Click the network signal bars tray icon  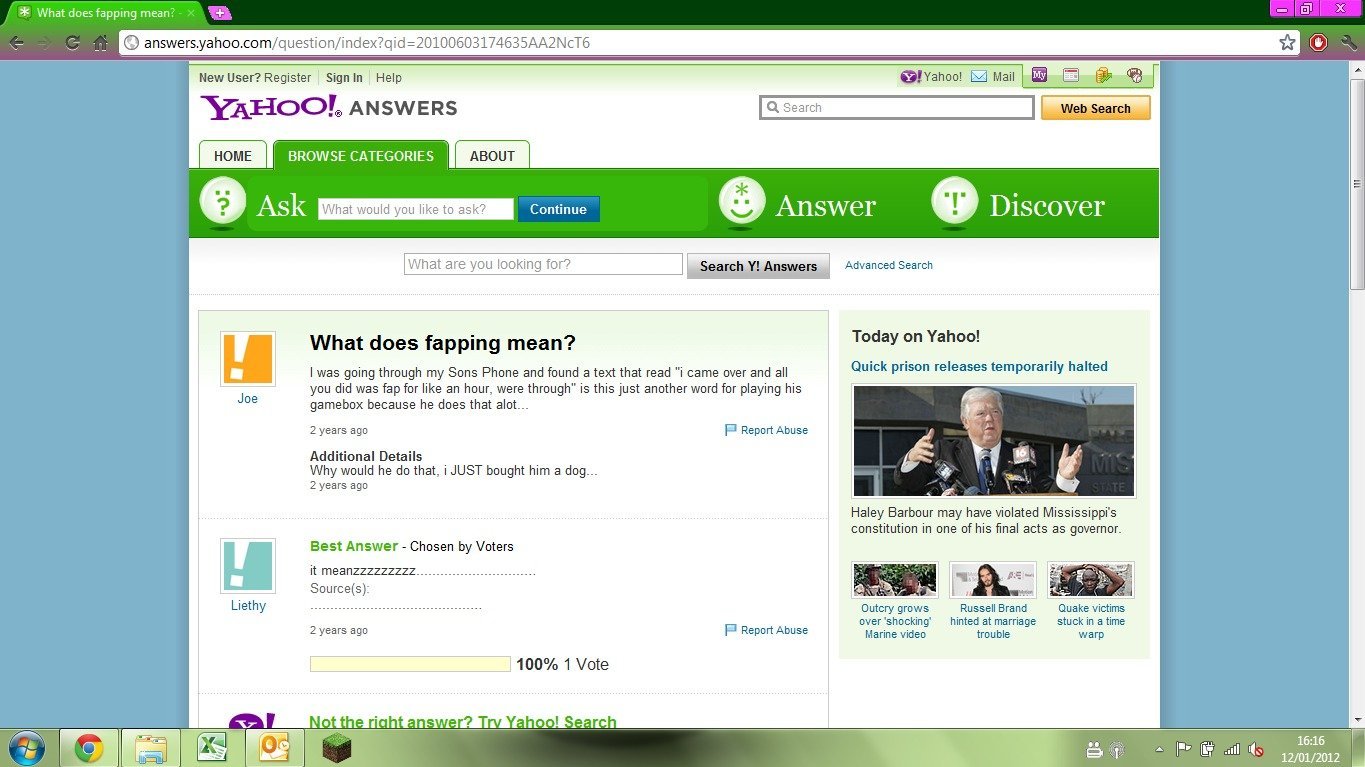(x=1232, y=749)
